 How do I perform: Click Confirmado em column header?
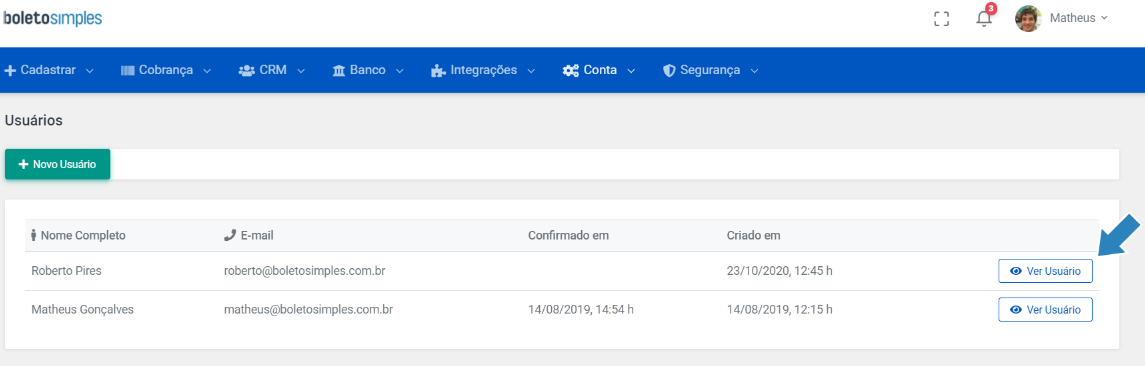568,235
